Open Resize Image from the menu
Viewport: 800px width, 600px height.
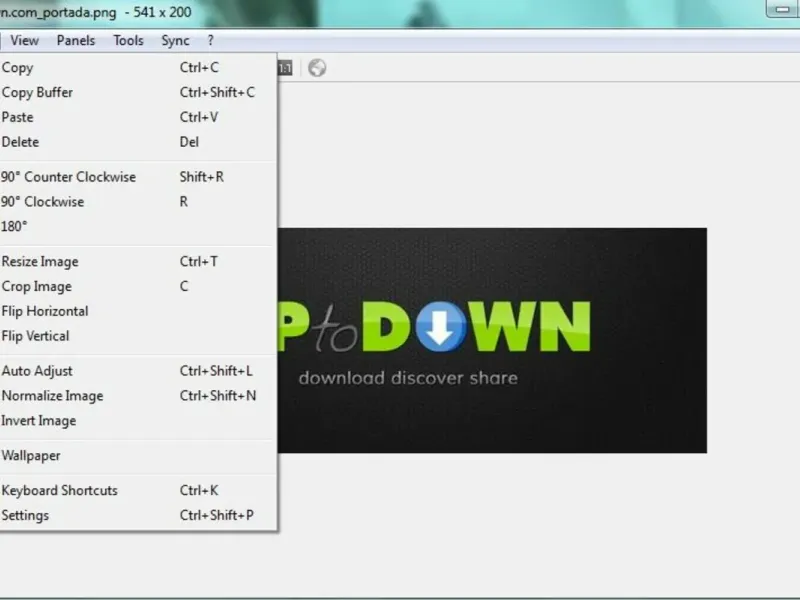point(138,261)
